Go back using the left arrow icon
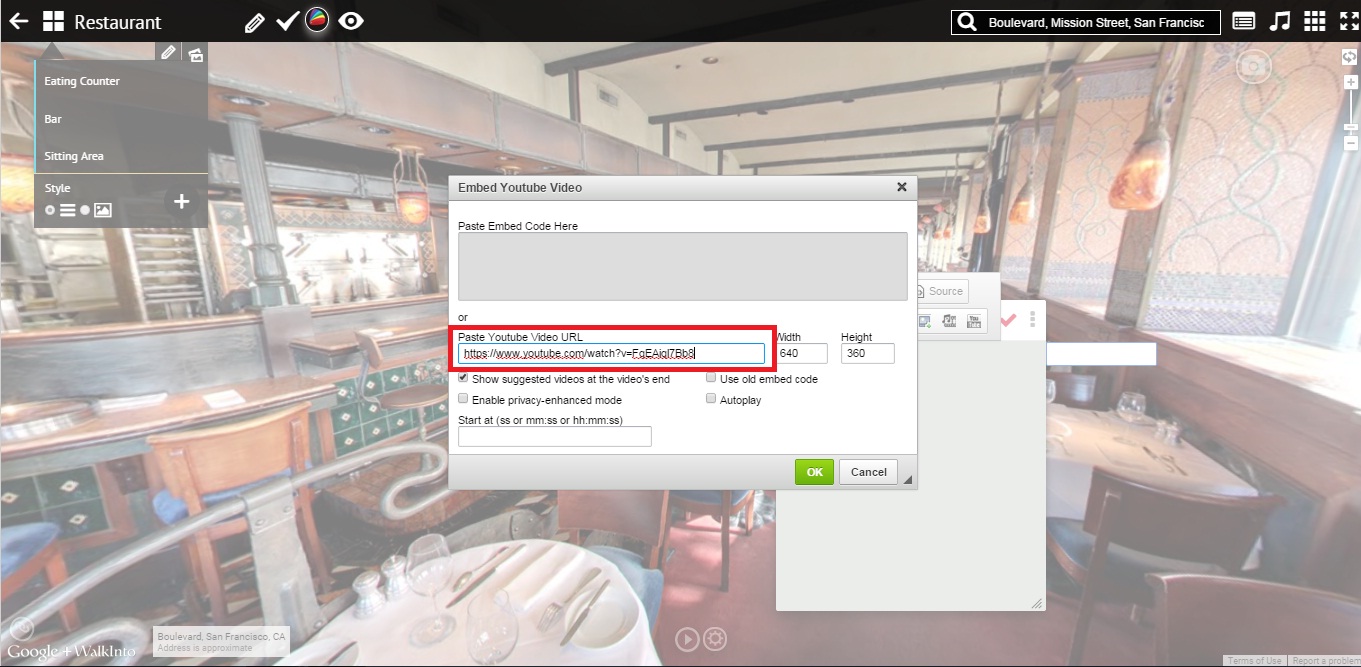 [x=18, y=21]
